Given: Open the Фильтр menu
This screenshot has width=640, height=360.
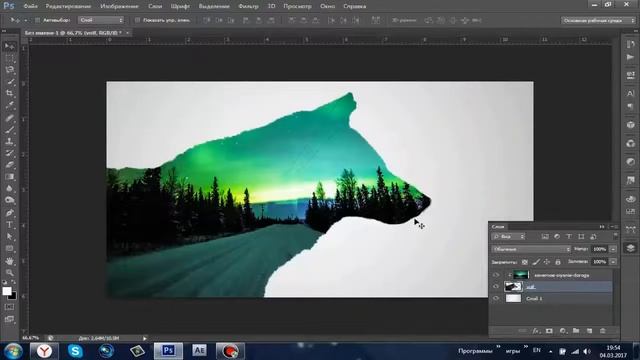Looking at the screenshot, I should [x=248, y=6].
